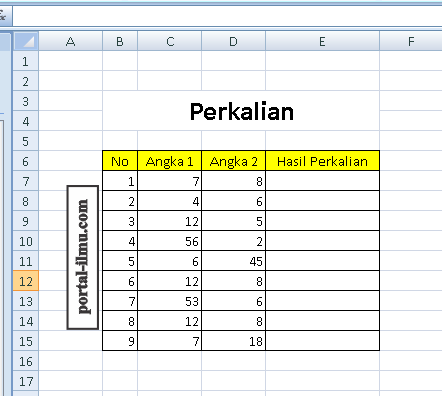Select Angka 1 value 12 in row 12
The width and height of the screenshot is (442, 396).
170,281
